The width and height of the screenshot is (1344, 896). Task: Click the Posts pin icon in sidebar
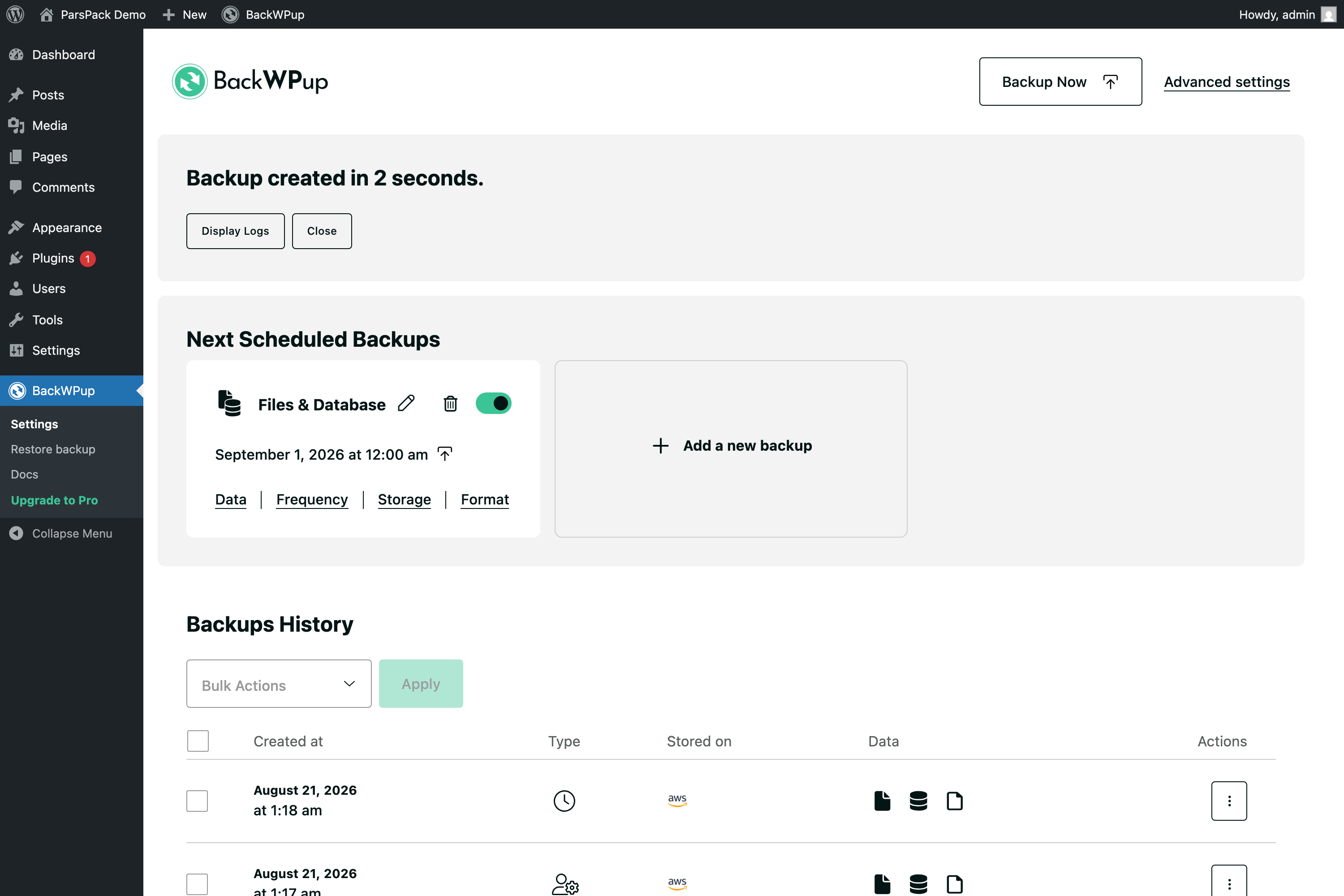(x=16, y=94)
